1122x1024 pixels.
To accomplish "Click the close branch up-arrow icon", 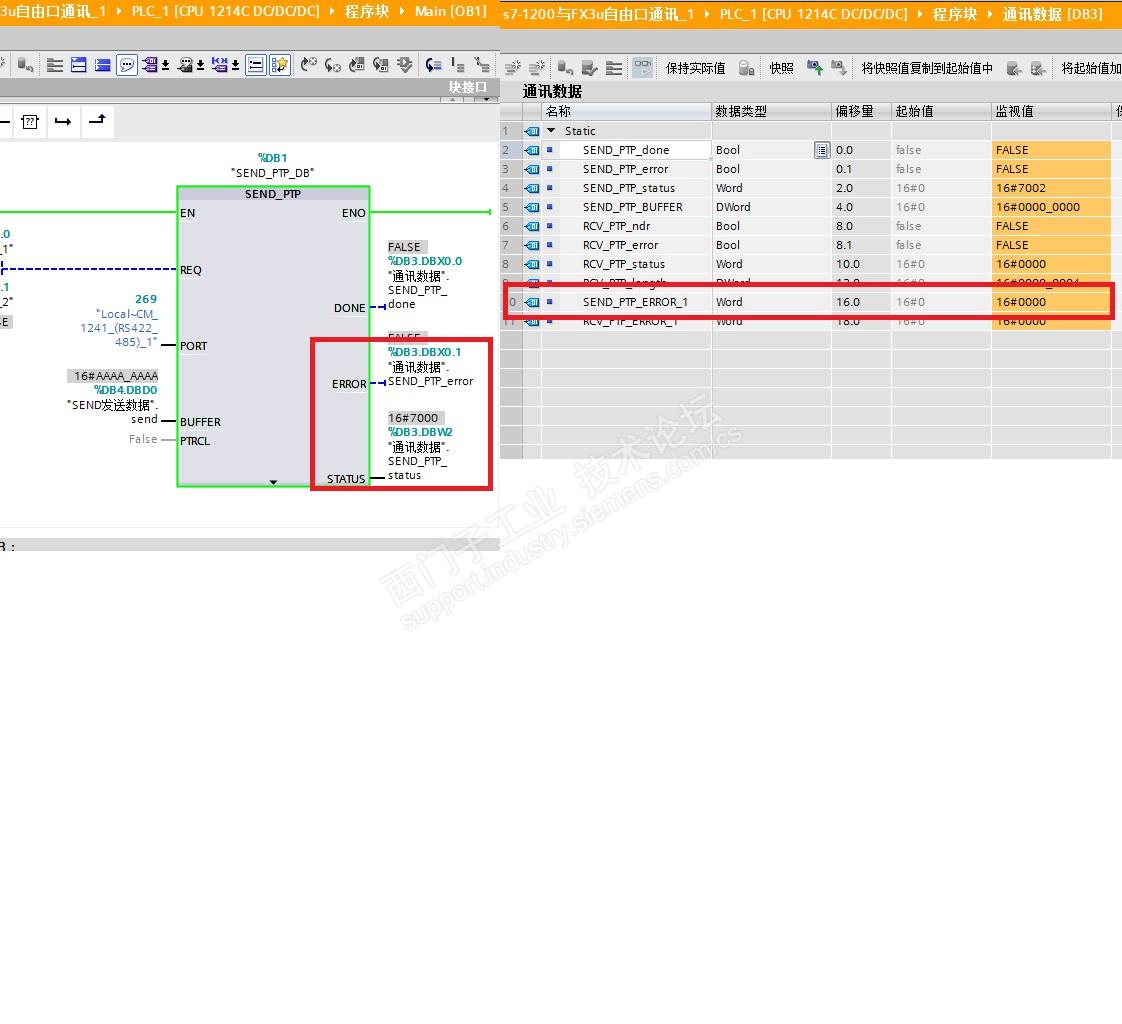I will 97,120.
